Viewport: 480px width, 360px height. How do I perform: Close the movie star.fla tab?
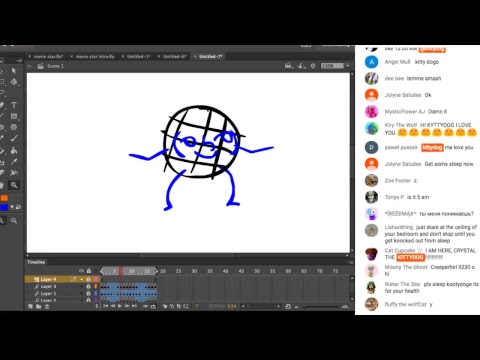[30, 57]
